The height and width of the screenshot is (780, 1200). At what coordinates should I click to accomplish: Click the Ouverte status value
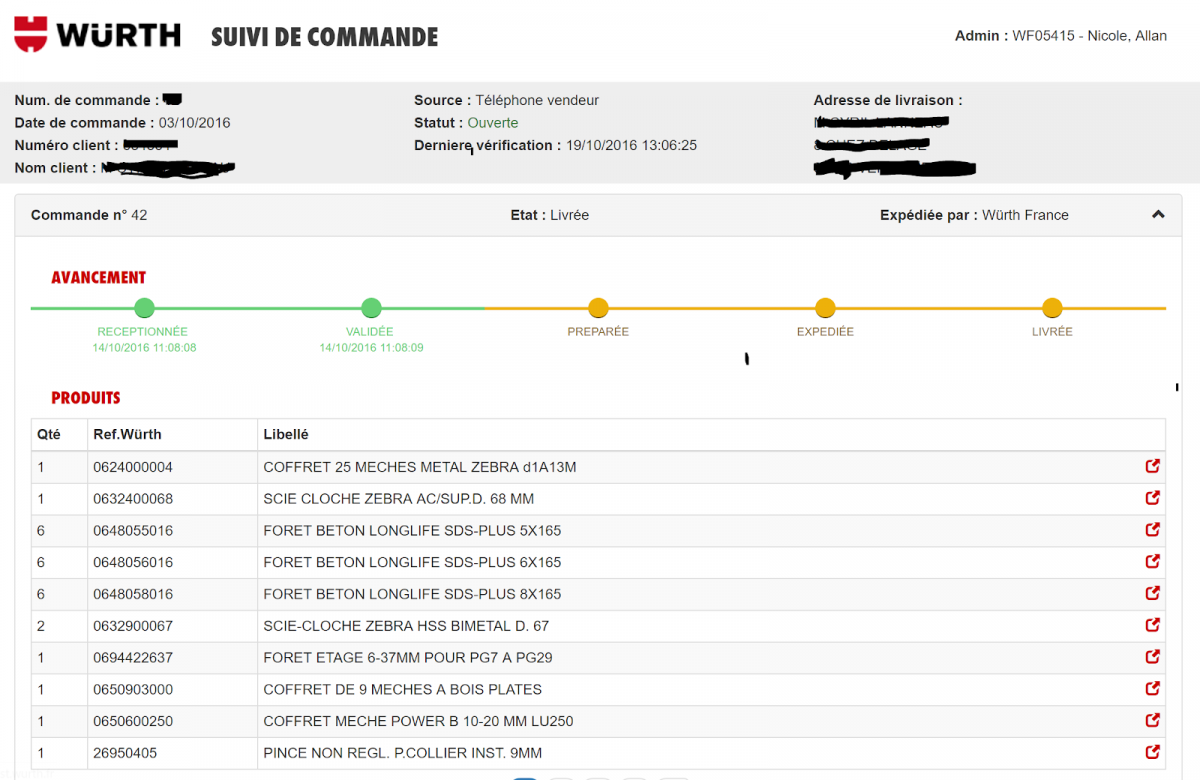click(493, 123)
